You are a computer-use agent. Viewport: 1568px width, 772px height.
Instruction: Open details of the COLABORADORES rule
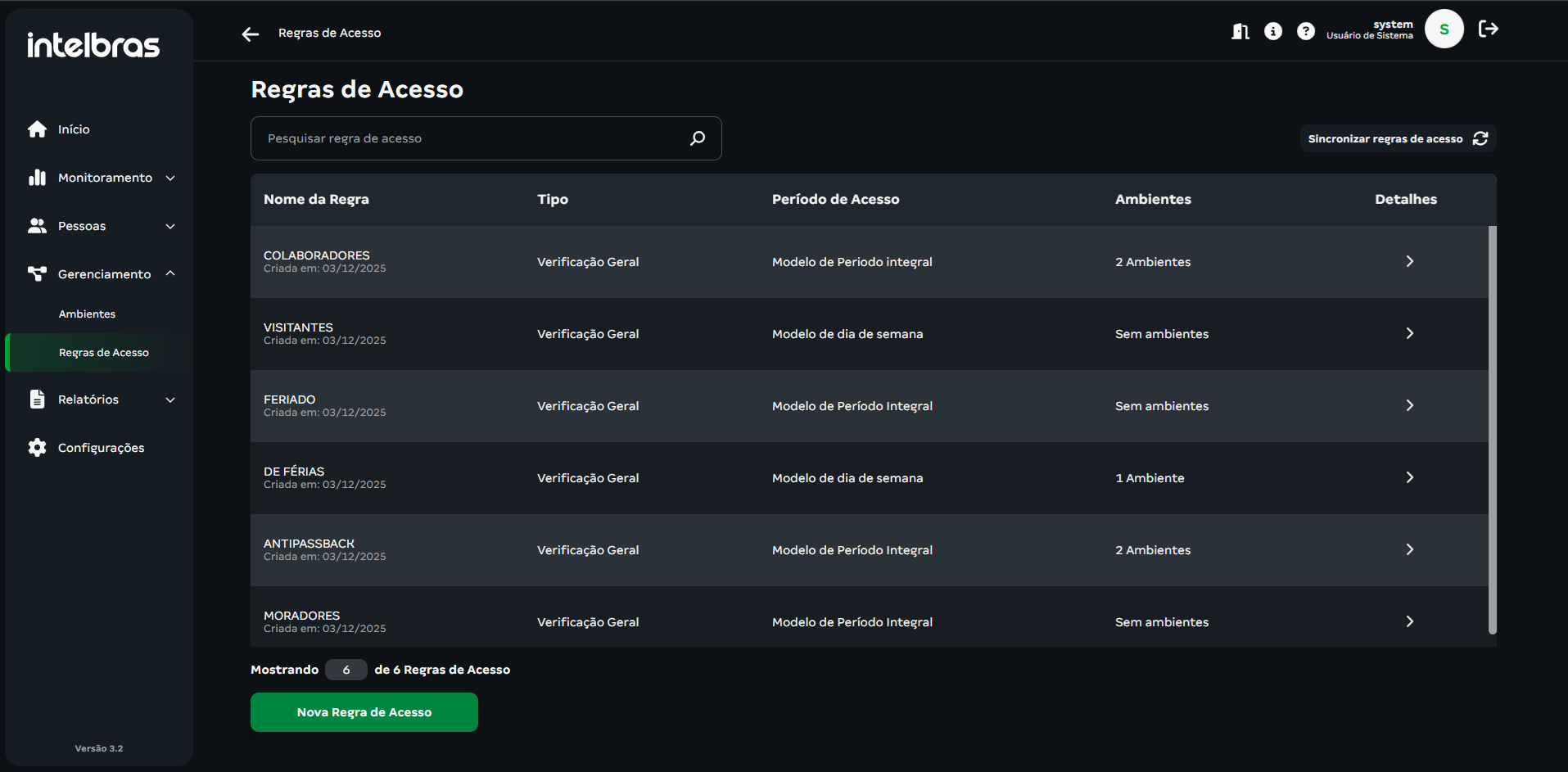(x=1409, y=261)
